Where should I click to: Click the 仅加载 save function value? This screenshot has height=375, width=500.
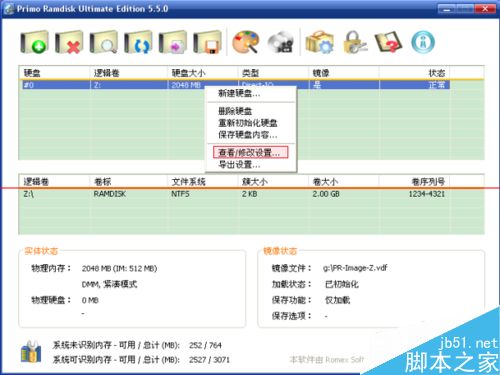pyautogui.click(x=337, y=300)
